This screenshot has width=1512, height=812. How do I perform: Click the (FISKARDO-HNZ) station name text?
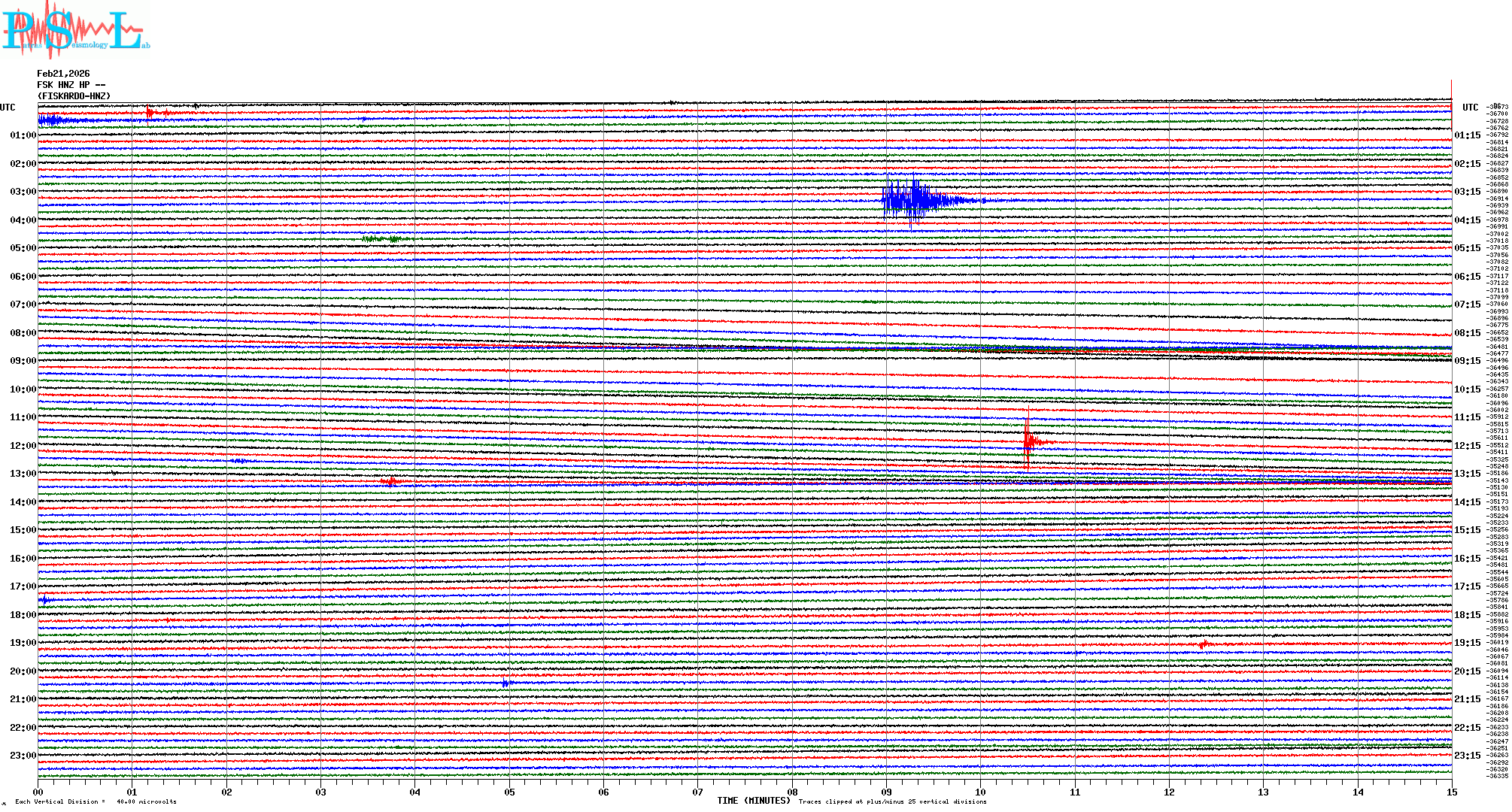[74, 96]
